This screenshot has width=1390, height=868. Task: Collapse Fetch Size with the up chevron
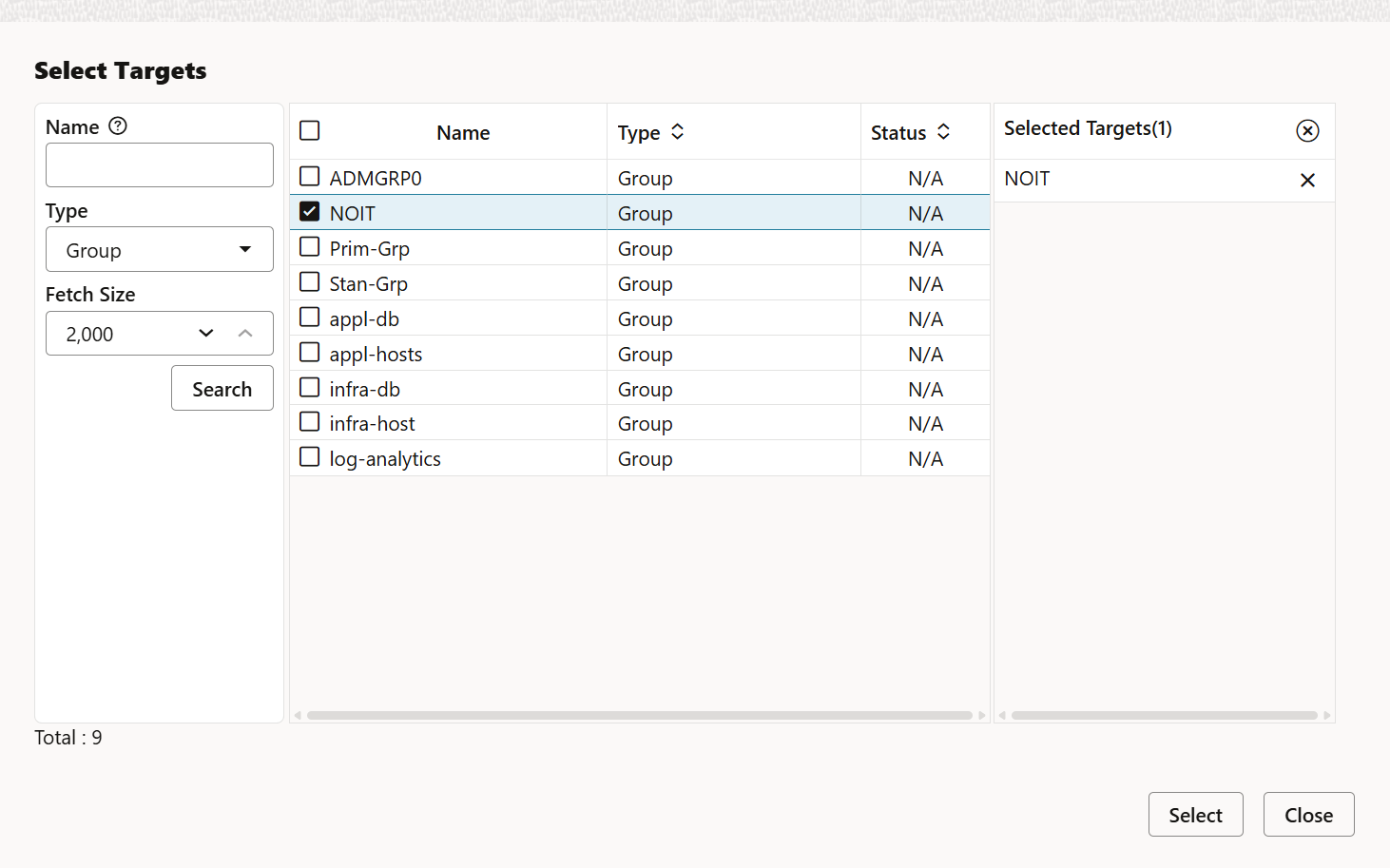245,334
